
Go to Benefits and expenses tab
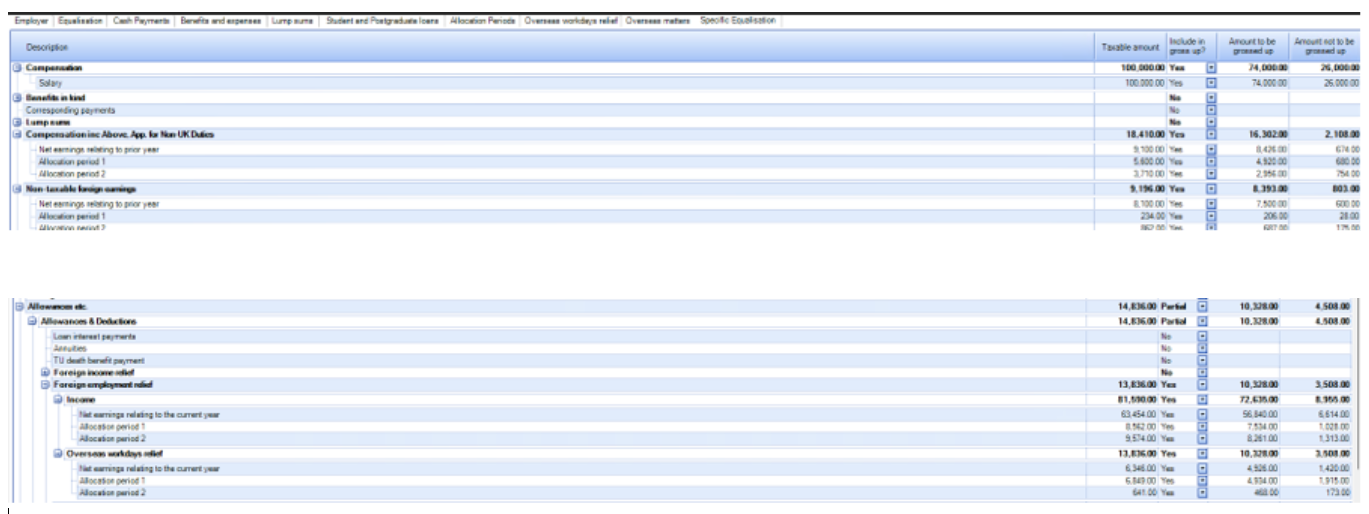click(x=220, y=20)
